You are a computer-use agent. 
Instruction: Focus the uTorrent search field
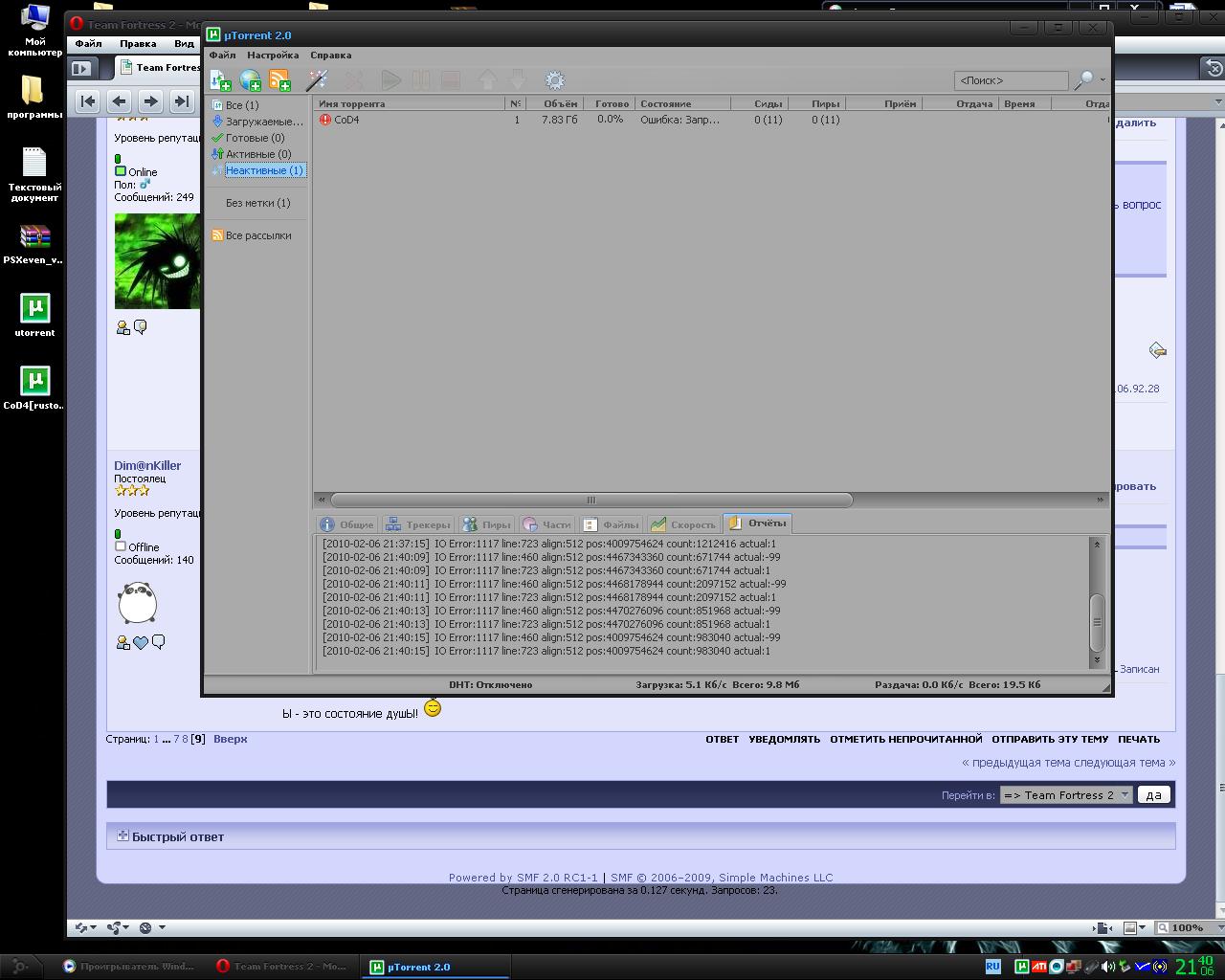[1011, 80]
